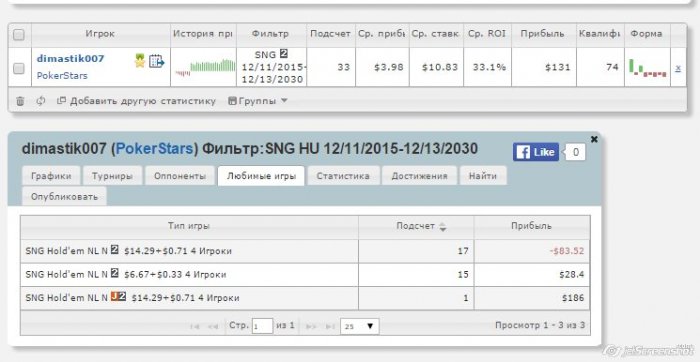Click the 33.1% ROI value
The height and width of the screenshot is (362, 700).
489,67
